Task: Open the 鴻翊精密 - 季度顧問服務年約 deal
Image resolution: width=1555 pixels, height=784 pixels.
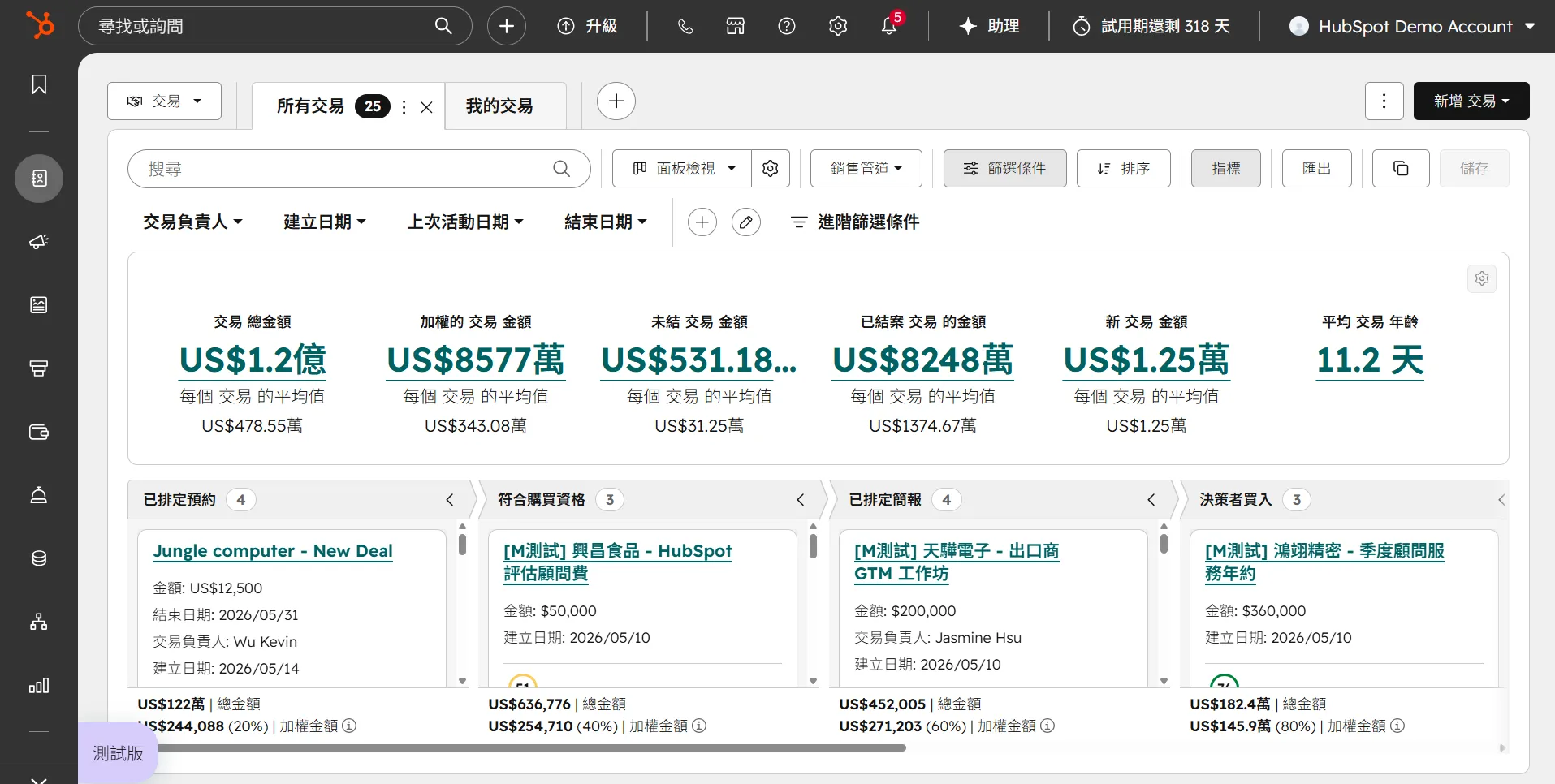Action: [1324, 562]
